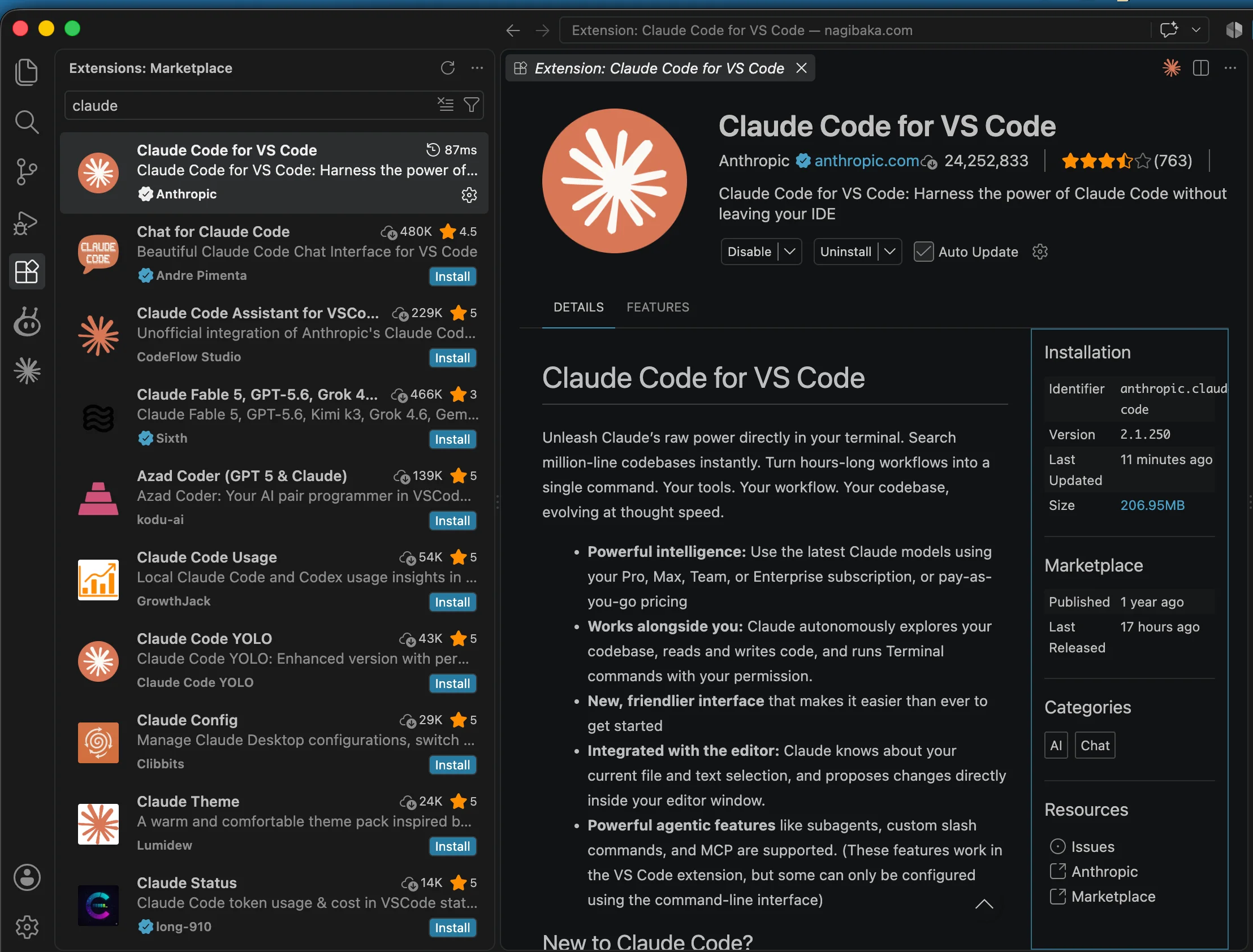Screen dimensions: 1253x952
Task: Install Claude Code YOLO extension
Action: tap(452, 684)
